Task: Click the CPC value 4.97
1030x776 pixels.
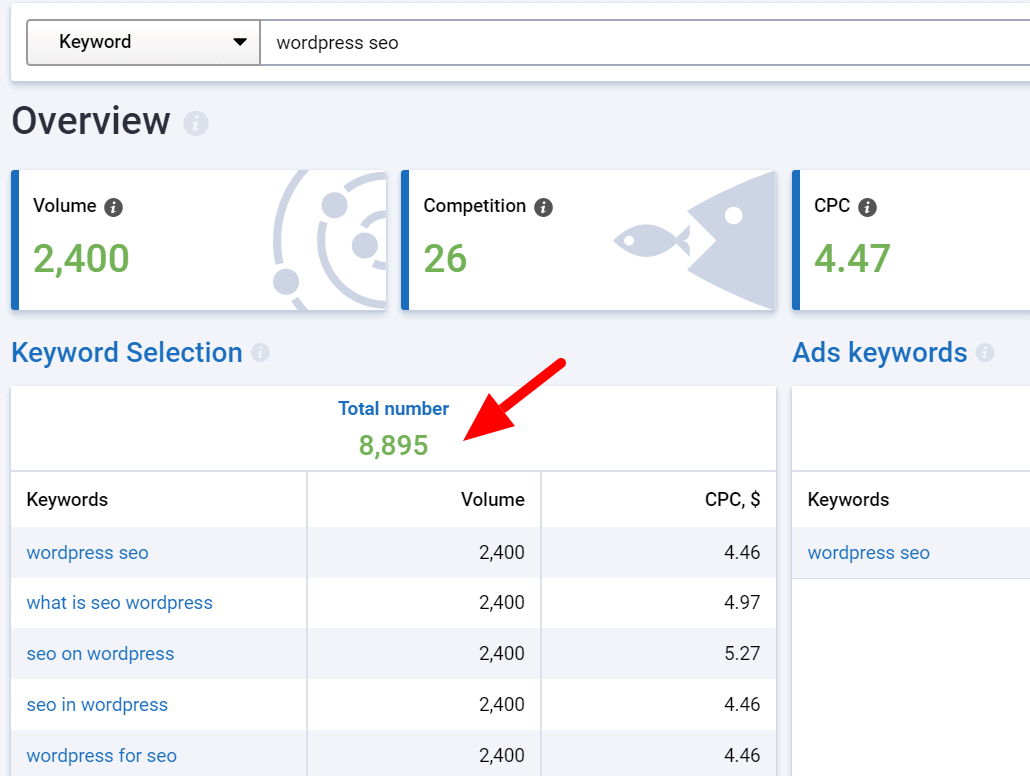Action: pyautogui.click(x=742, y=603)
